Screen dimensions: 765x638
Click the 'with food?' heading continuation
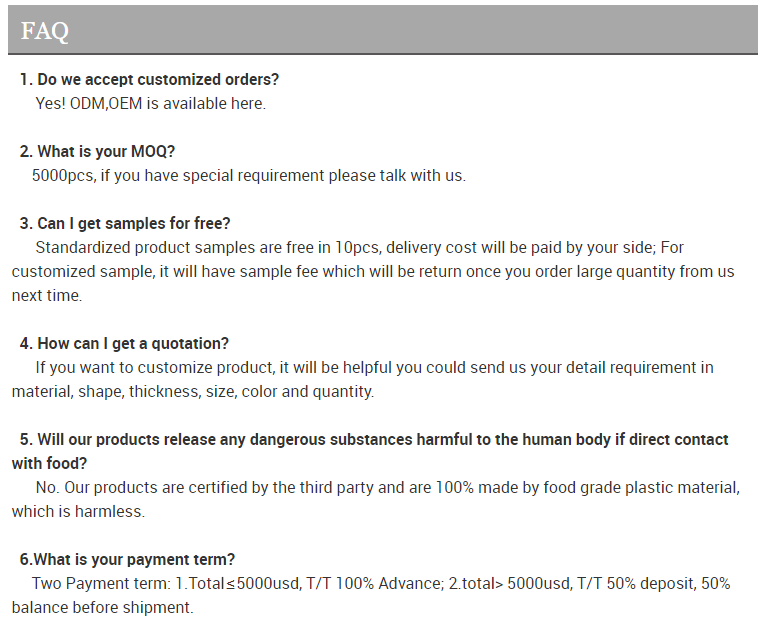(49, 463)
